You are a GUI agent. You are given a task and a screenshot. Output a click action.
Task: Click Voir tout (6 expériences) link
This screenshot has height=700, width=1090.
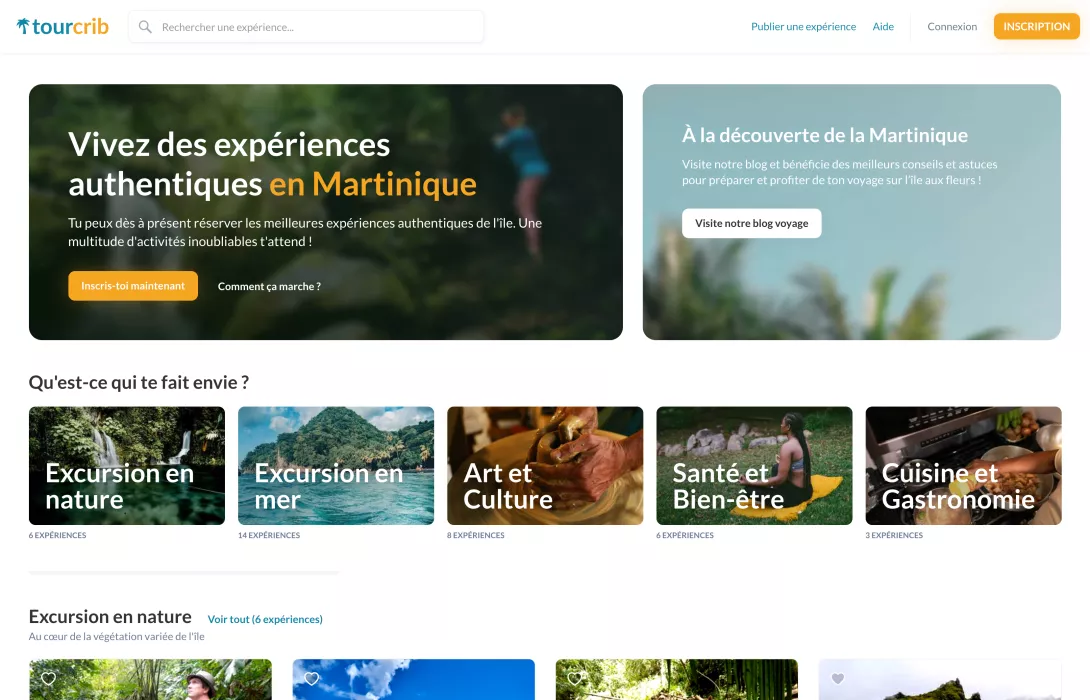pyautogui.click(x=265, y=619)
